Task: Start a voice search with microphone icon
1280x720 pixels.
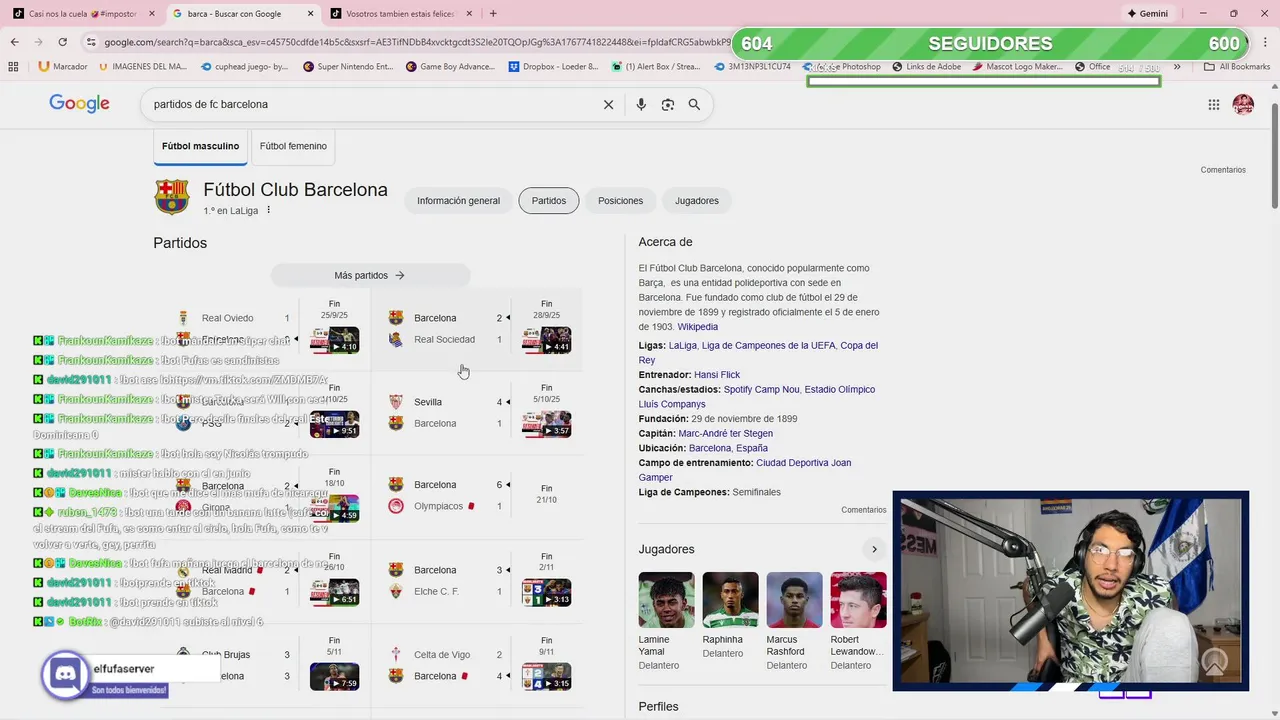Action: (641, 104)
